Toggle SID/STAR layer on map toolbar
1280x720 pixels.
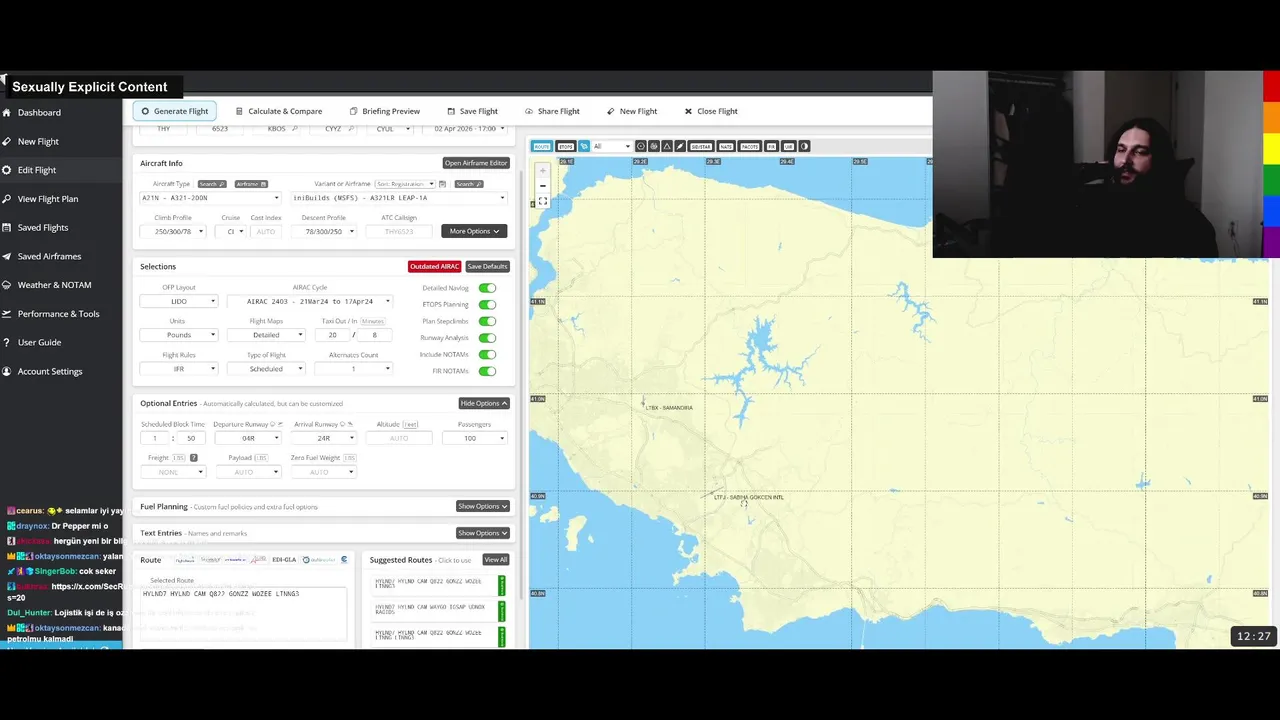(700, 146)
